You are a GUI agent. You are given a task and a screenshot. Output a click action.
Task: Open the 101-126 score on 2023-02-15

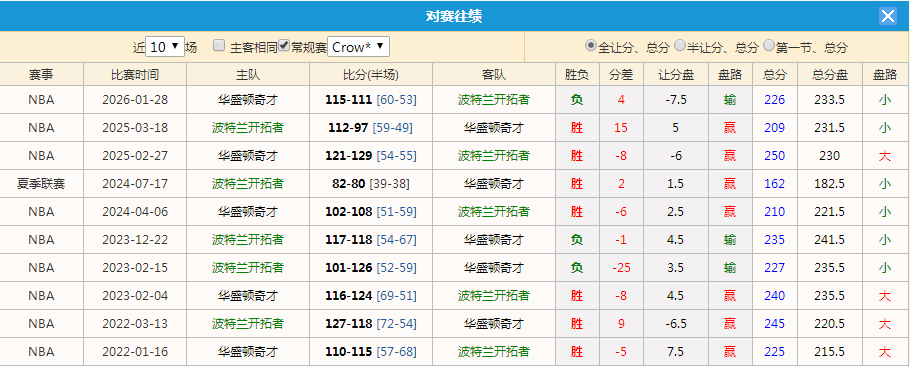348,268
